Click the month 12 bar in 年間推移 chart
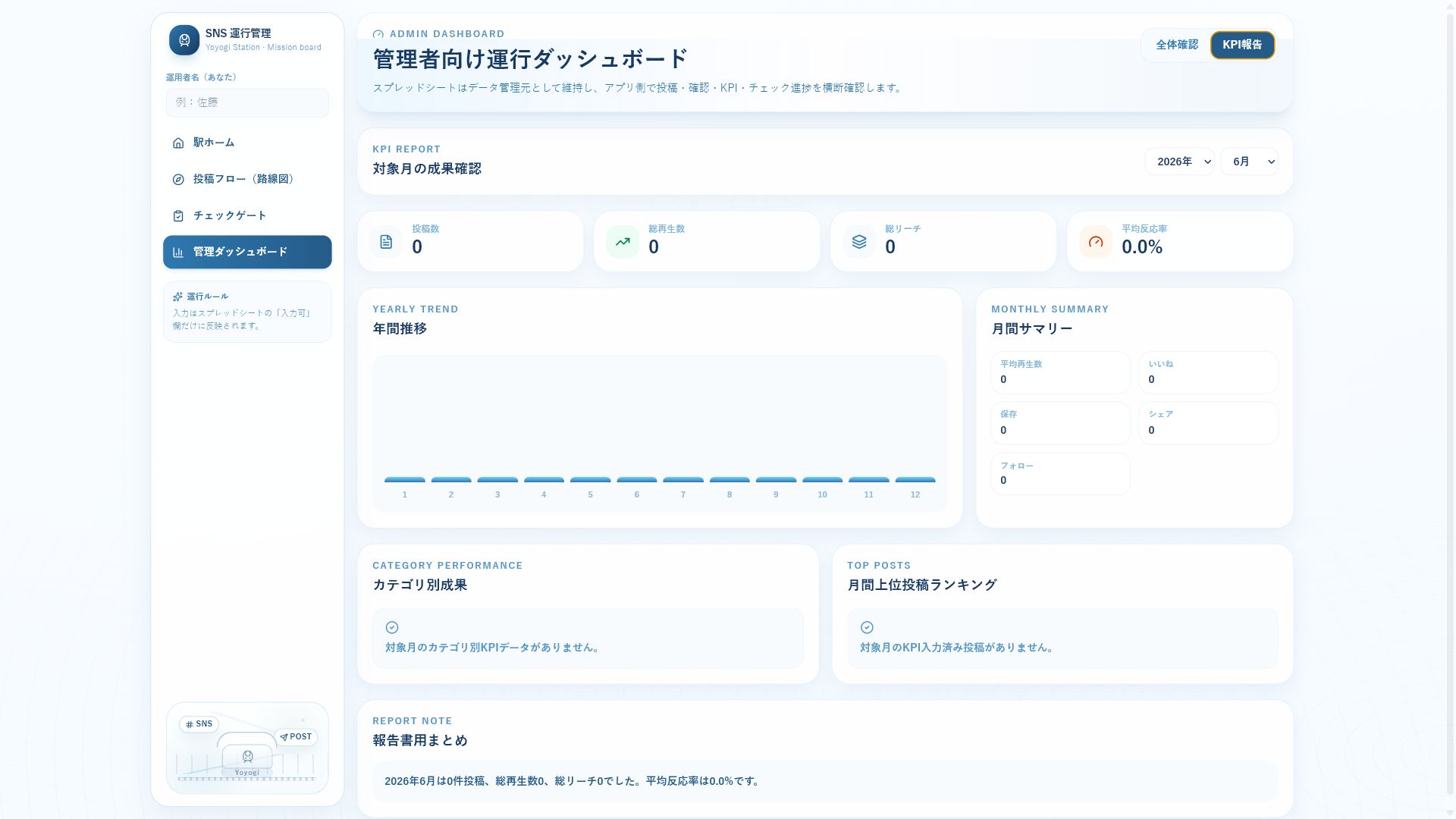Image resolution: width=1456 pixels, height=819 pixels. [x=915, y=480]
